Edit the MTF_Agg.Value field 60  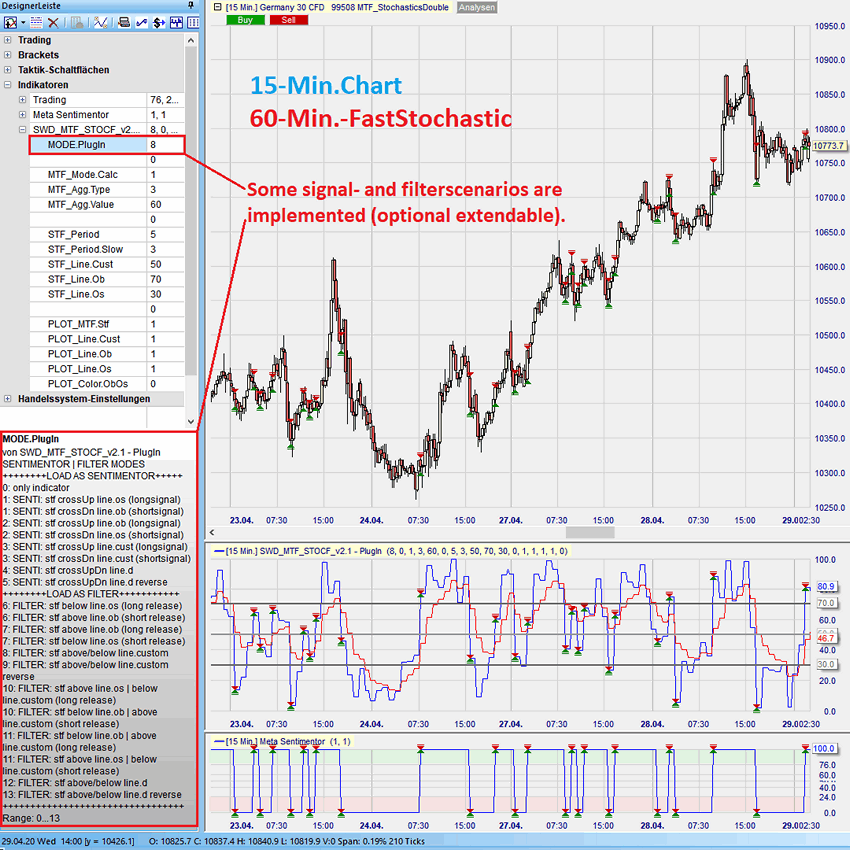tap(165, 204)
